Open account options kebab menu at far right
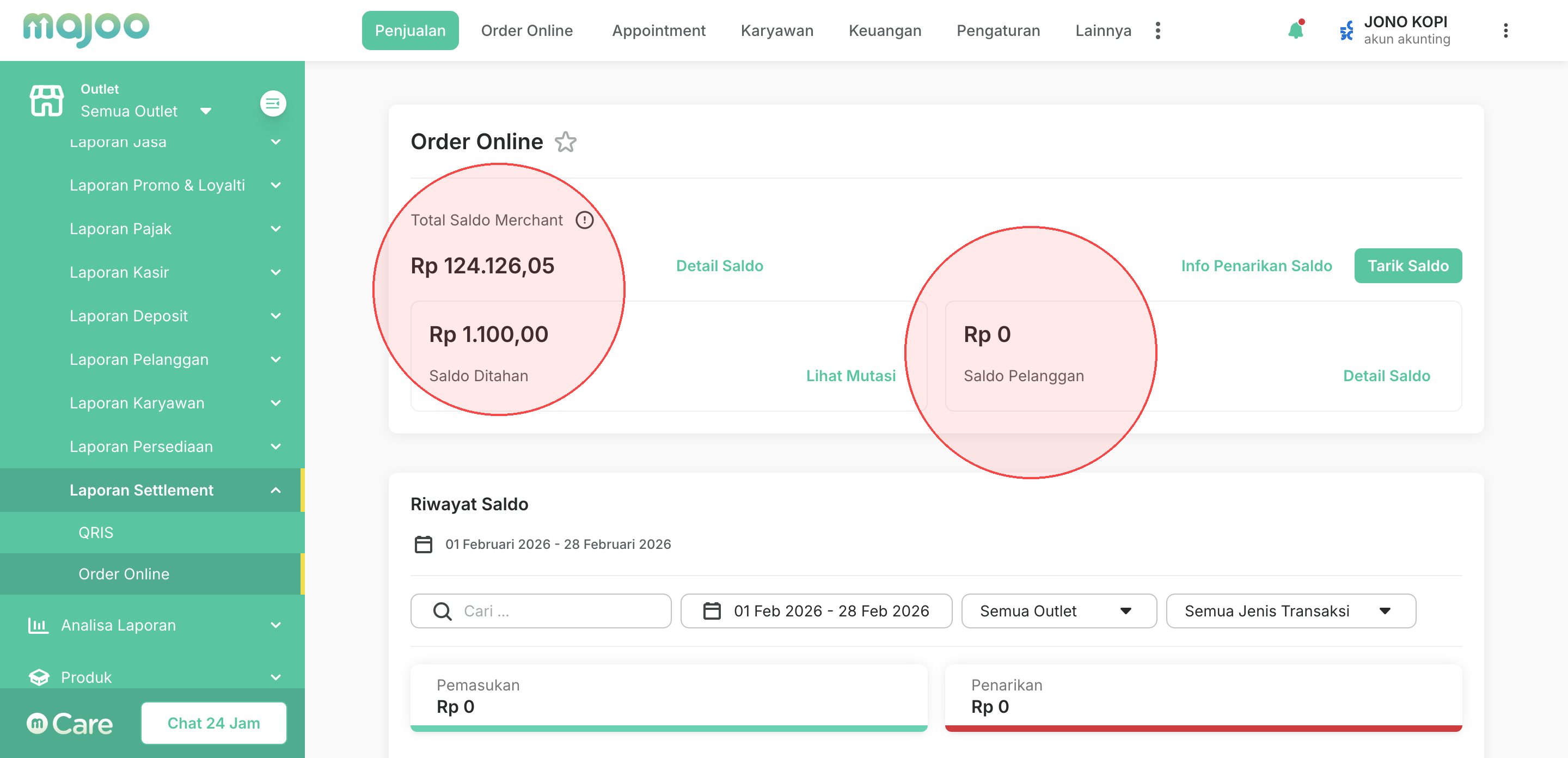Screen dimensions: 1568x758 [x=1505, y=30]
